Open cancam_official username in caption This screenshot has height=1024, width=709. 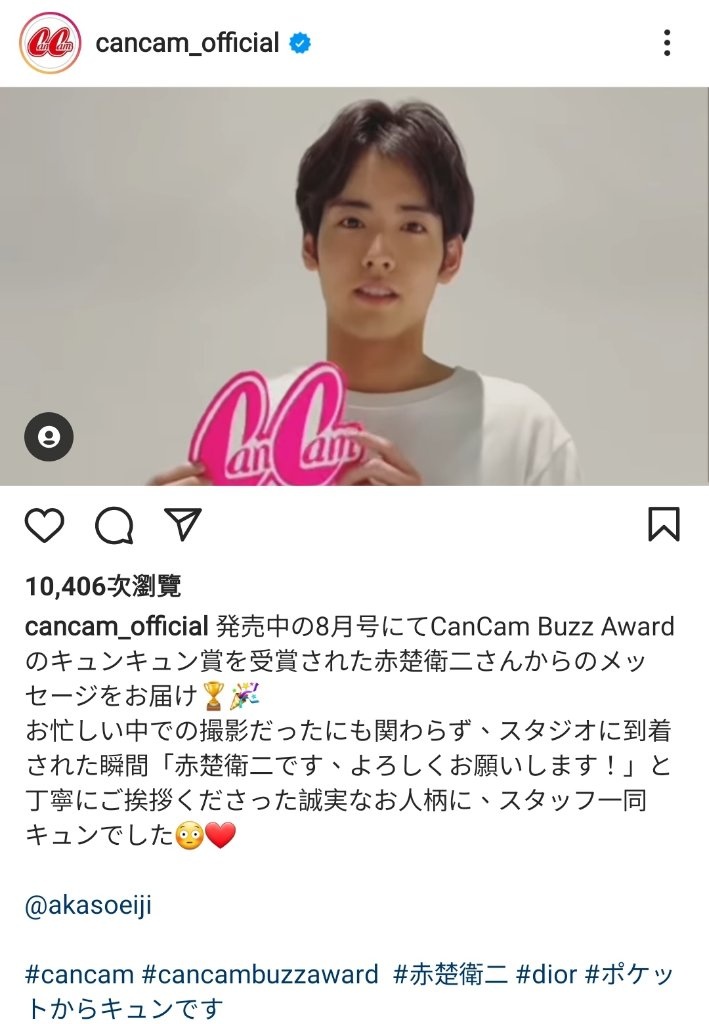point(116,626)
